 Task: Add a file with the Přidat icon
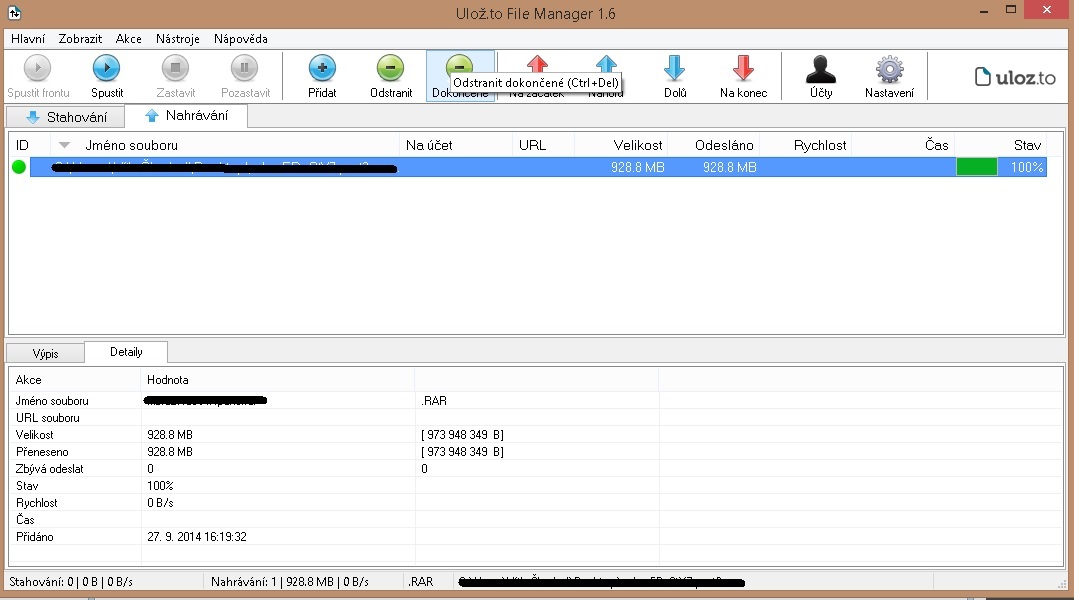(322, 68)
